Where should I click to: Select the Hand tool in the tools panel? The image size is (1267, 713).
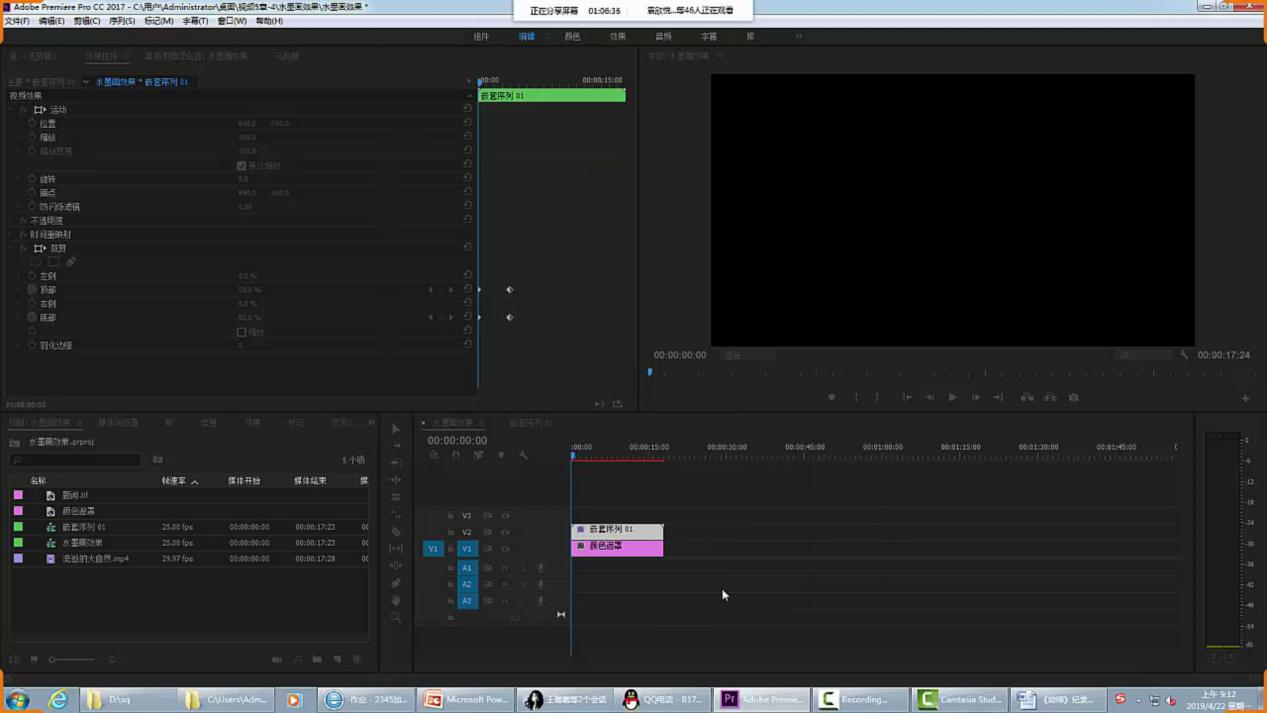396,600
